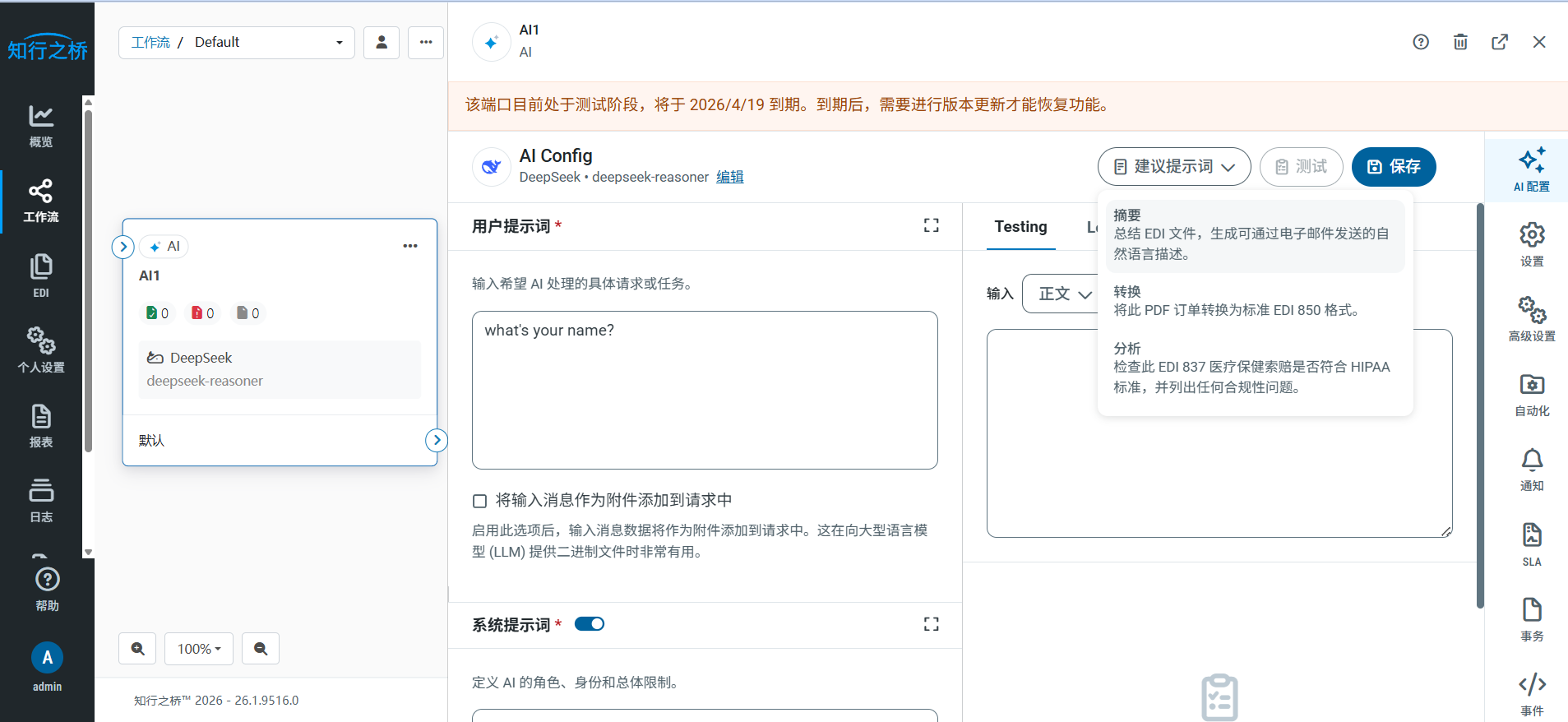Open the 工作流 Default workspace dropdown
The width and height of the screenshot is (1568, 722).
237,43
